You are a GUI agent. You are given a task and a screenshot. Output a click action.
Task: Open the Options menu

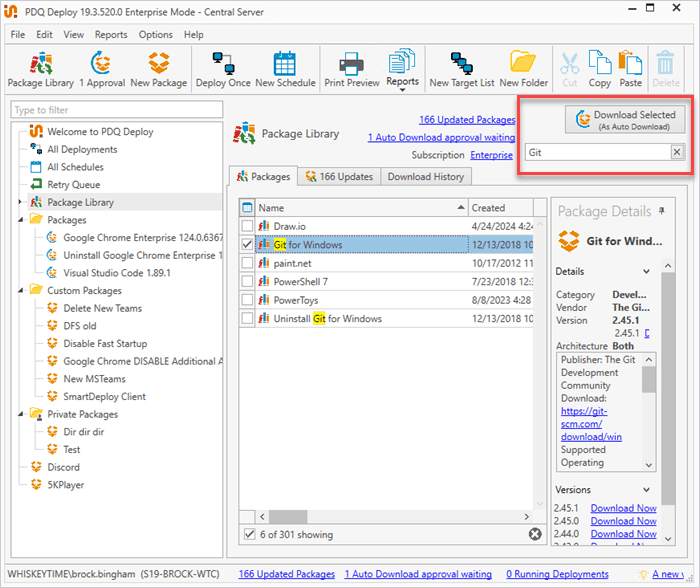(155, 34)
